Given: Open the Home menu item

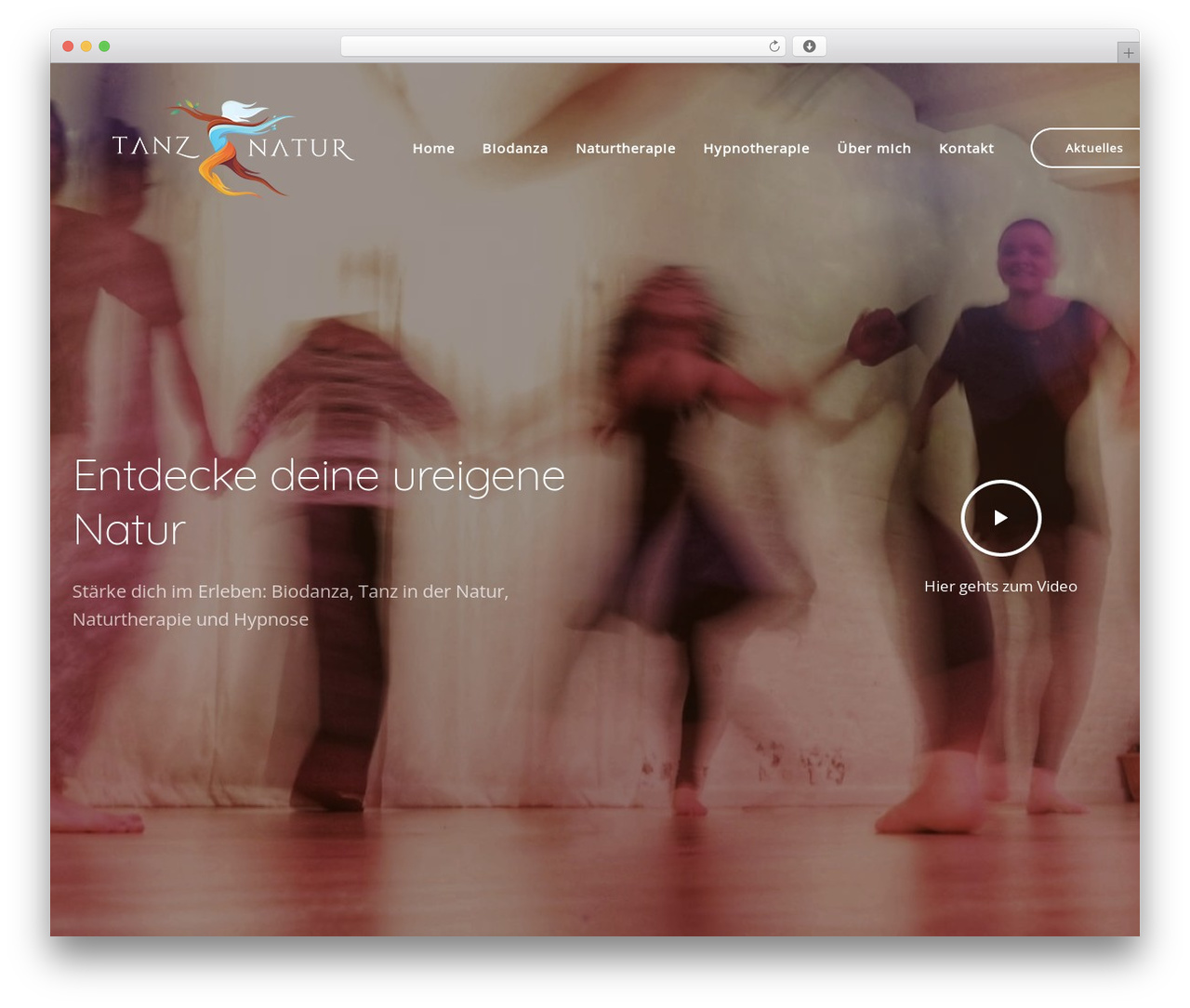Looking at the screenshot, I should [x=433, y=148].
